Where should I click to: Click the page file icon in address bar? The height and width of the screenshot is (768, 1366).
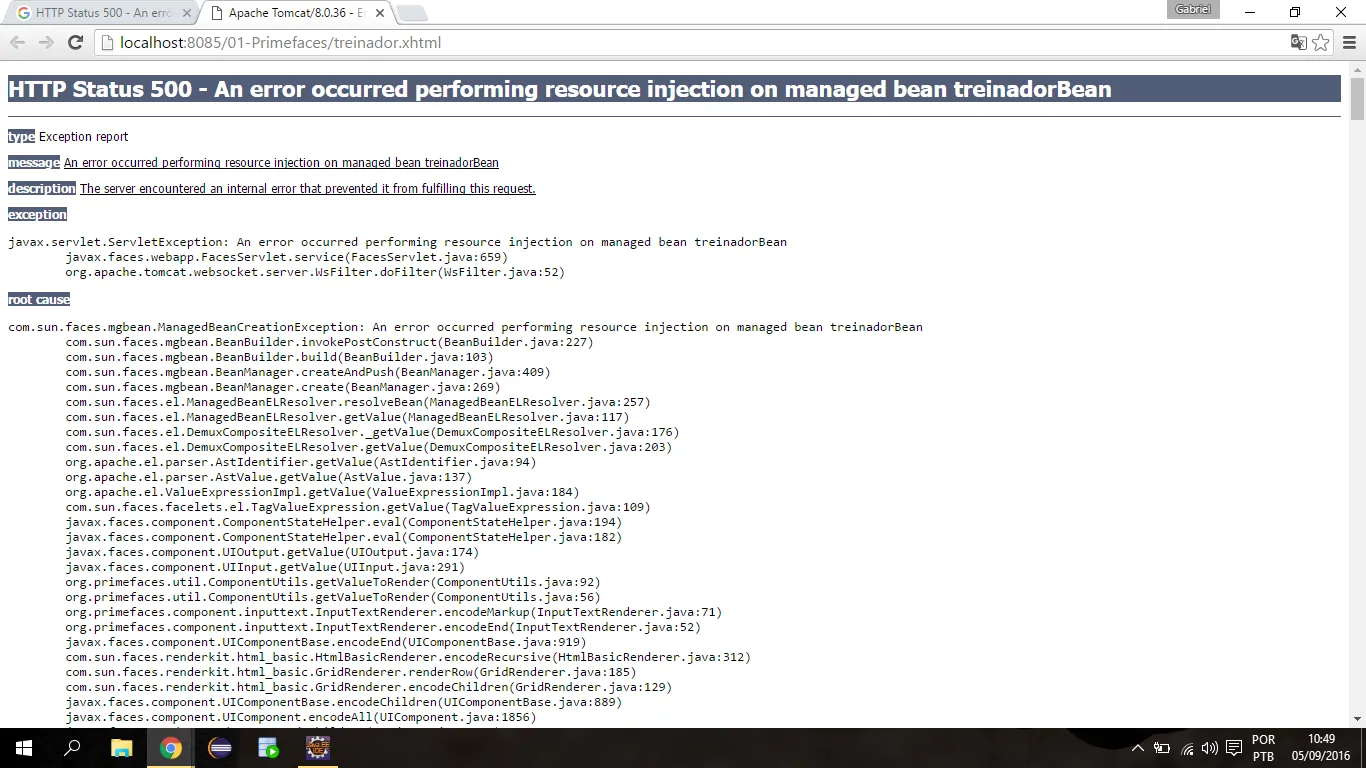coord(108,42)
